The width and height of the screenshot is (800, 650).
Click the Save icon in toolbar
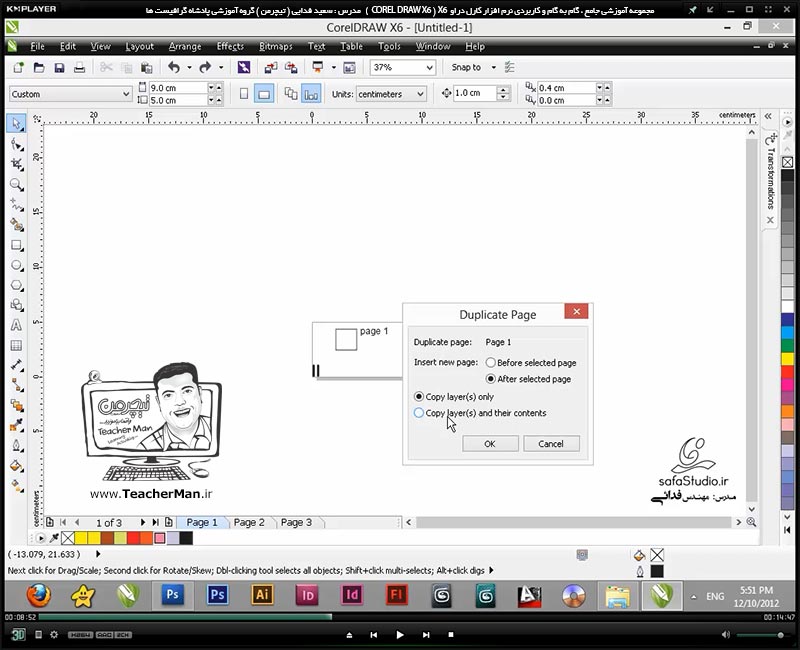pyautogui.click(x=59, y=67)
